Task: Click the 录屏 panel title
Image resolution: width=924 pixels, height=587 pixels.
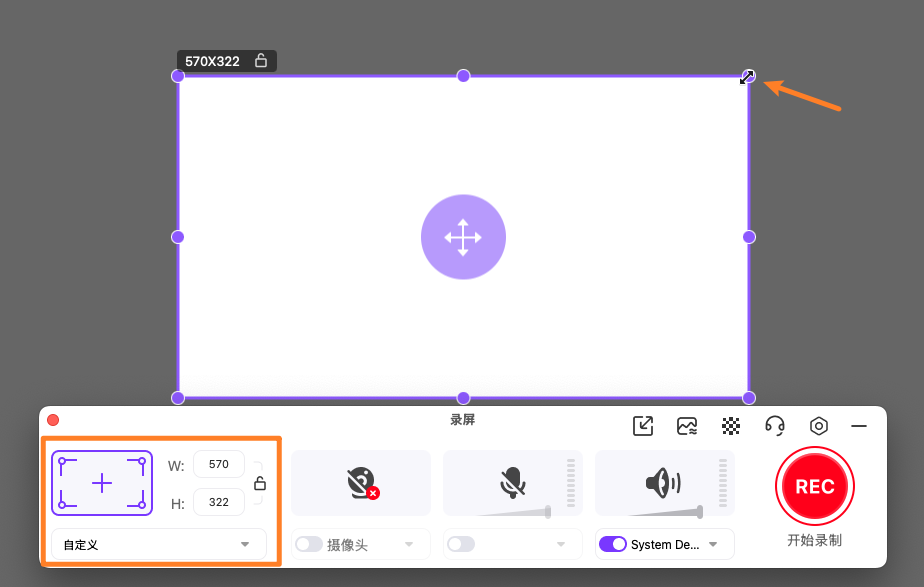Action: click(463, 420)
